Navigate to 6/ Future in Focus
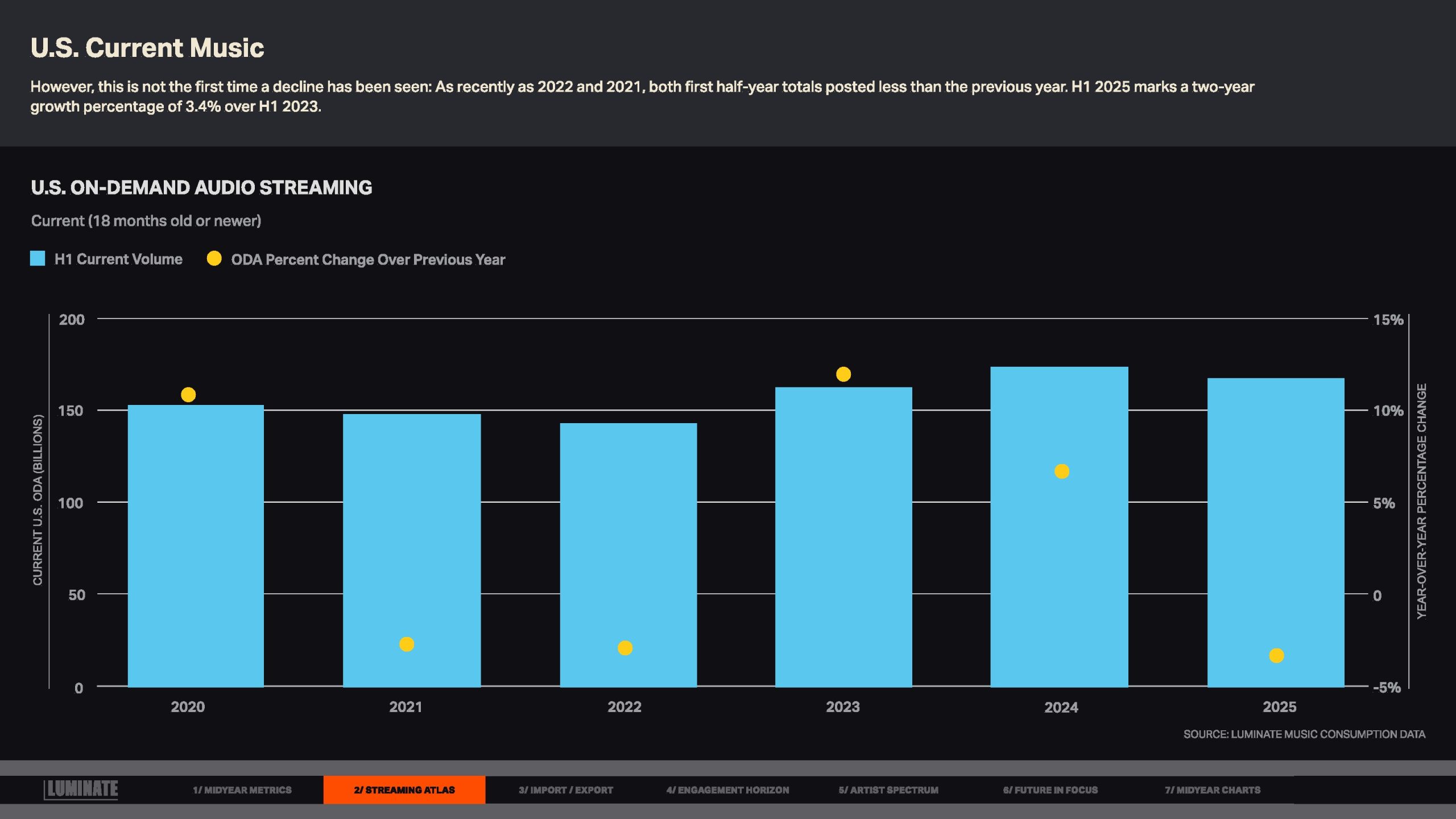Screen dimensions: 1456x819 click(x=1050, y=790)
